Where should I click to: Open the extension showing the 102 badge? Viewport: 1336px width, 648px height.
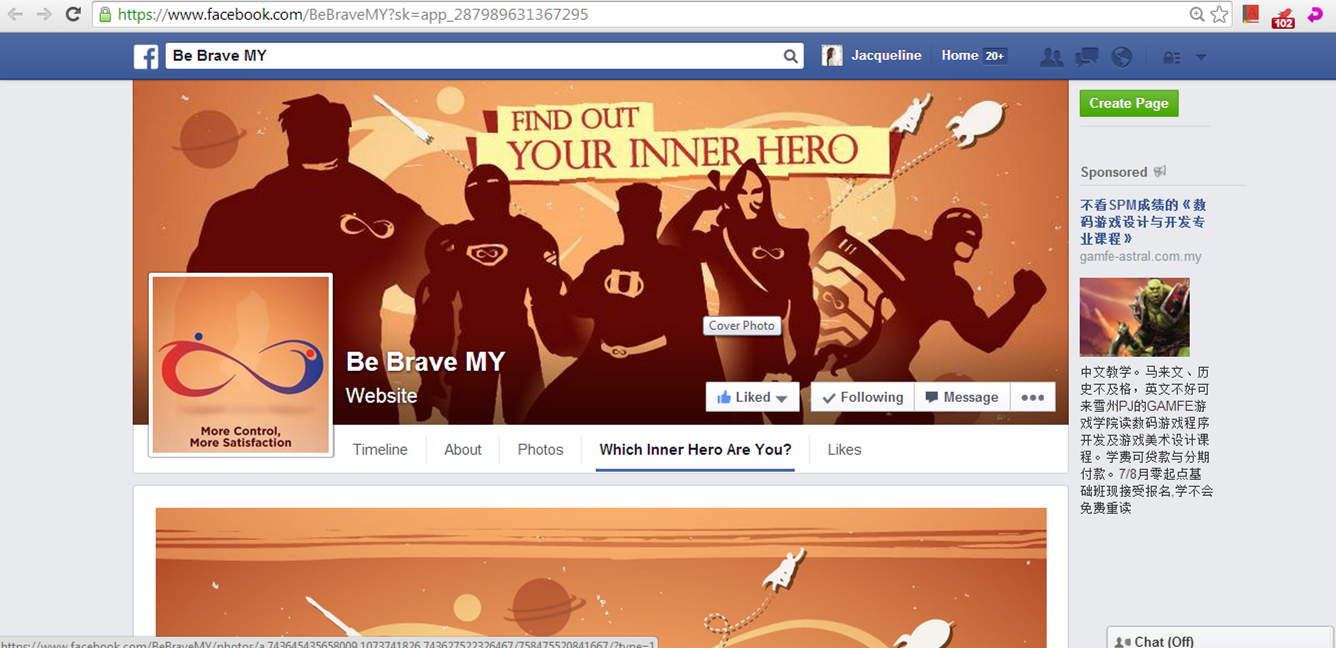(1283, 16)
